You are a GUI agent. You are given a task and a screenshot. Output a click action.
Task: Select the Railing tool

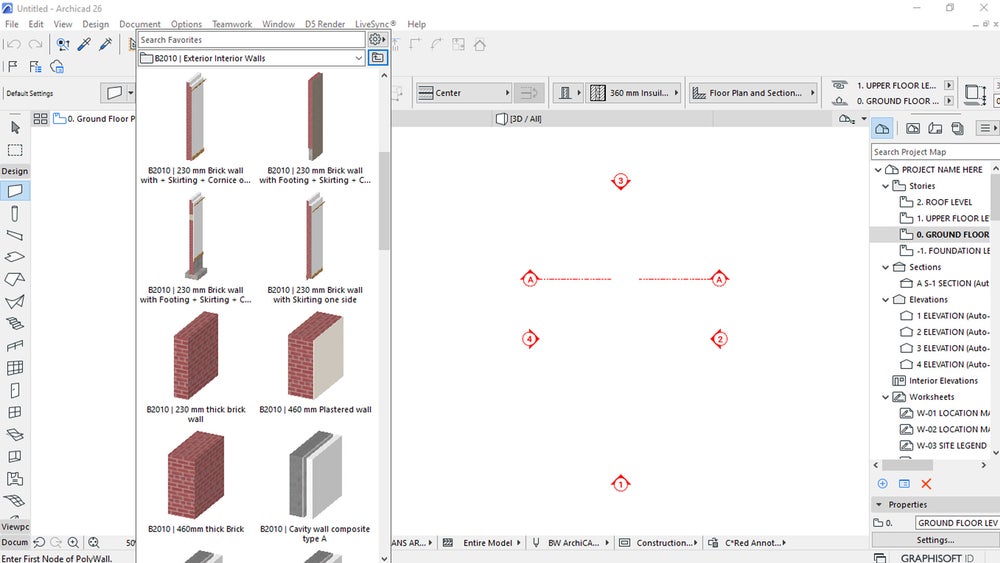pyautogui.click(x=15, y=346)
